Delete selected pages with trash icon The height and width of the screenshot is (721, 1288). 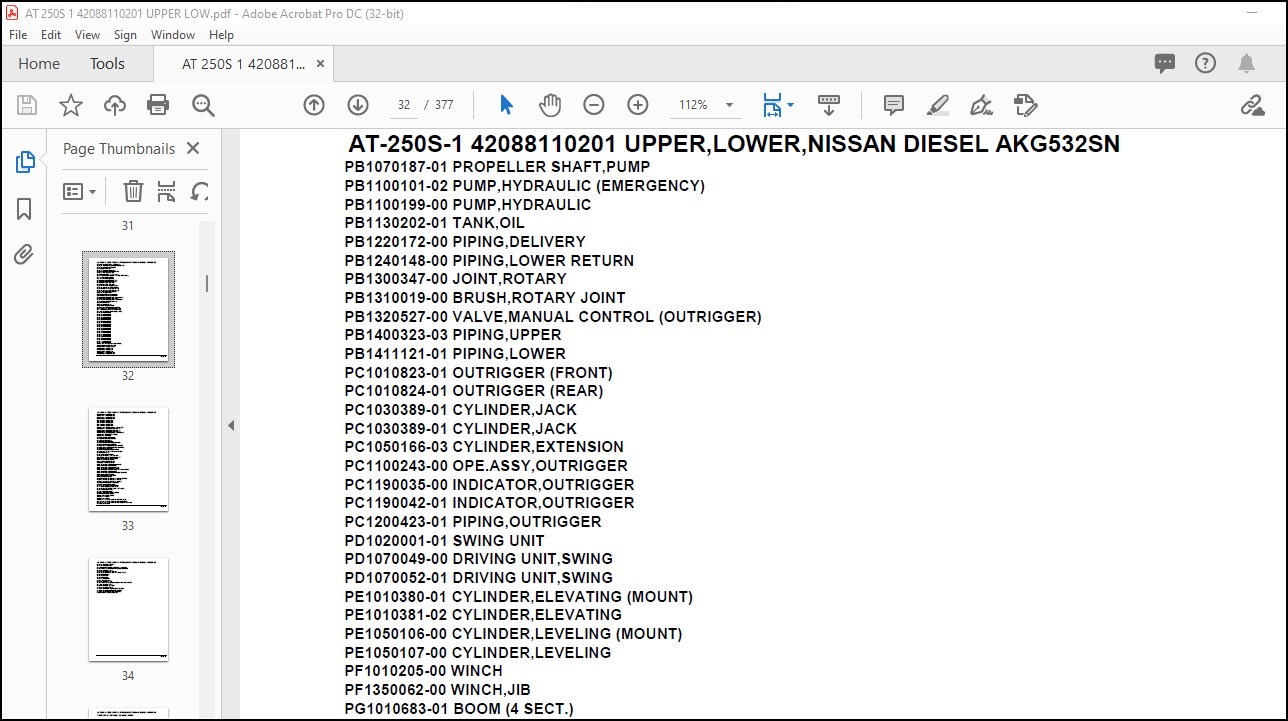[133, 191]
